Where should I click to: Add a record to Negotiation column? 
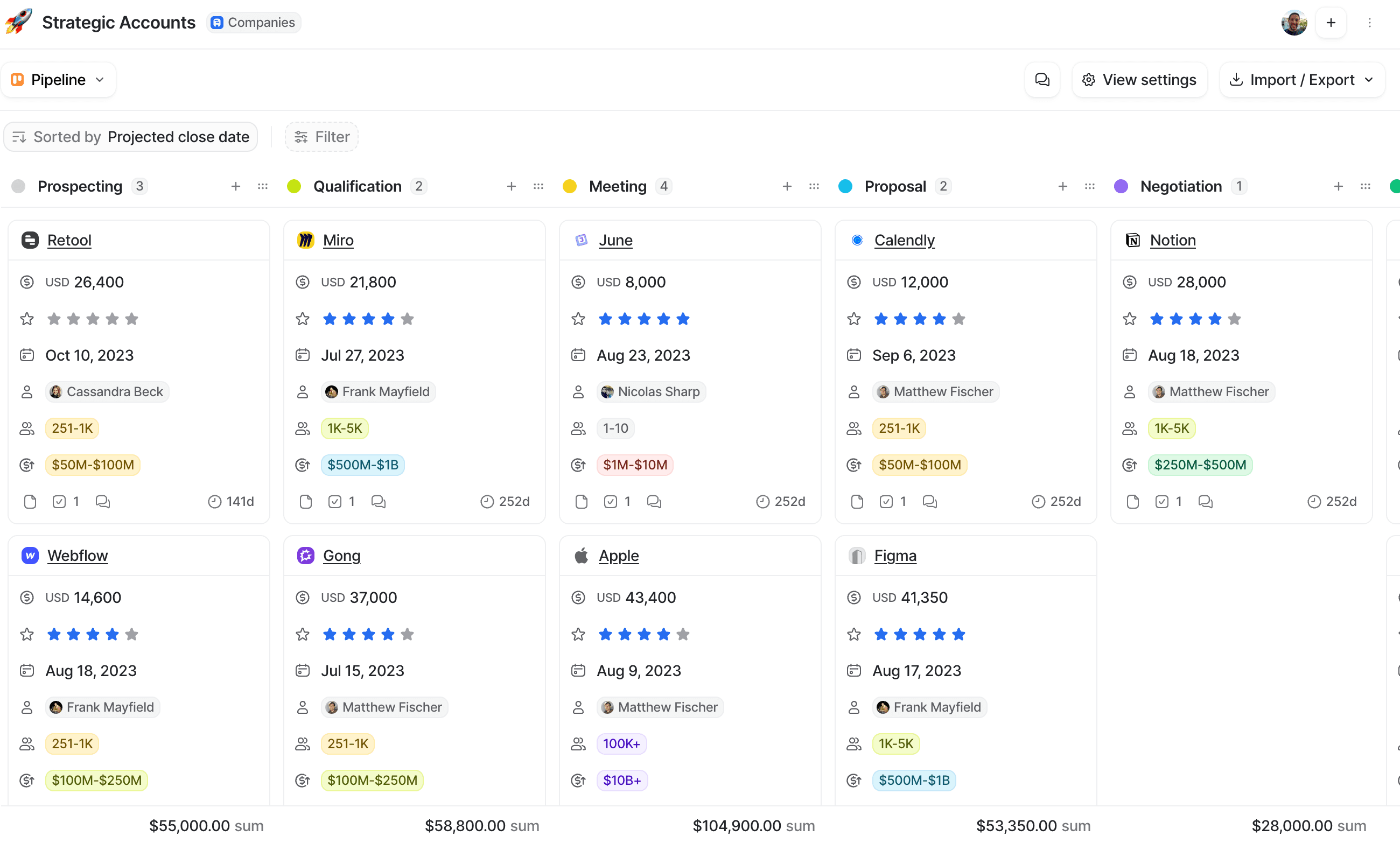point(1338,186)
